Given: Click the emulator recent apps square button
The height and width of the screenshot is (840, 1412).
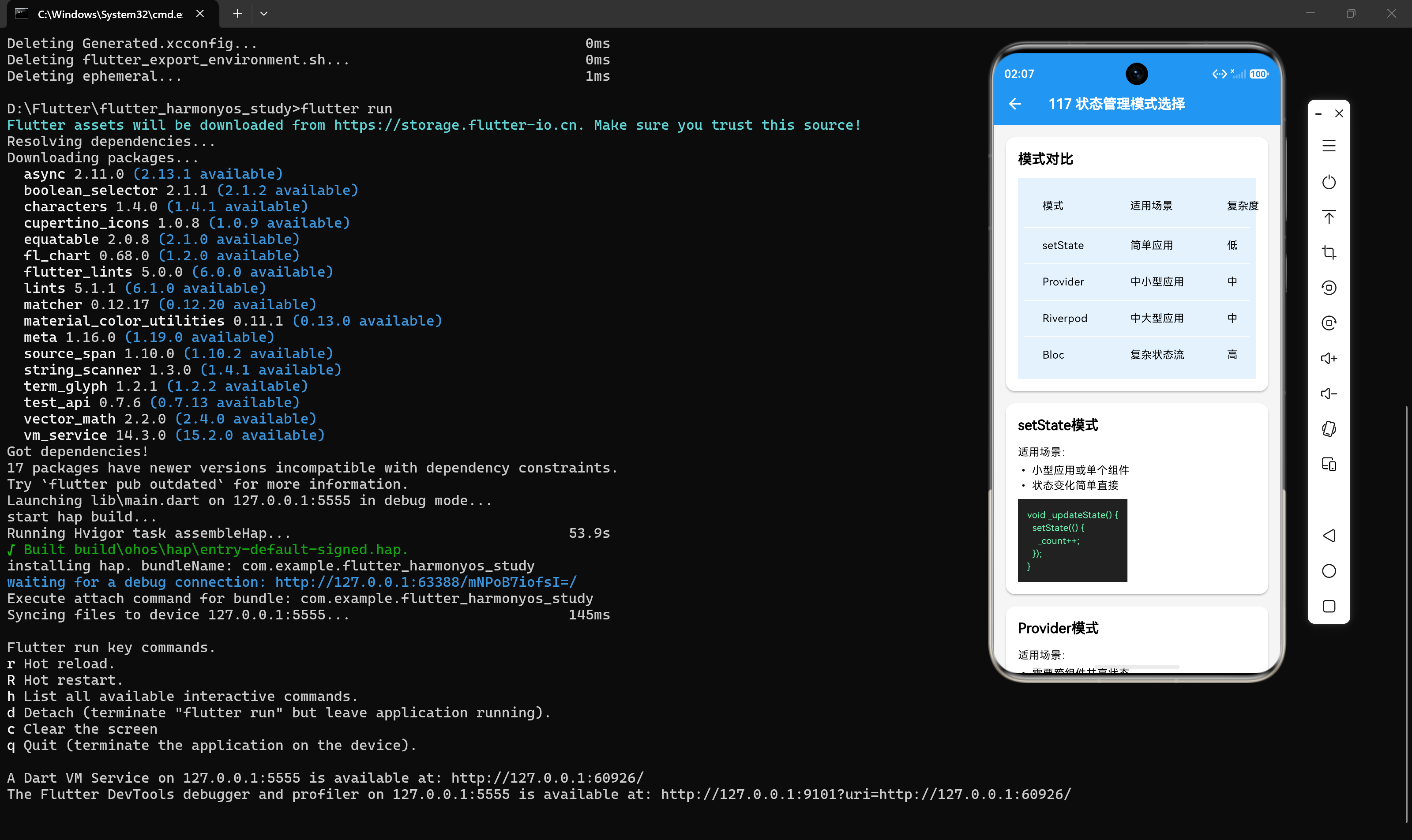Looking at the screenshot, I should [x=1329, y=606].
